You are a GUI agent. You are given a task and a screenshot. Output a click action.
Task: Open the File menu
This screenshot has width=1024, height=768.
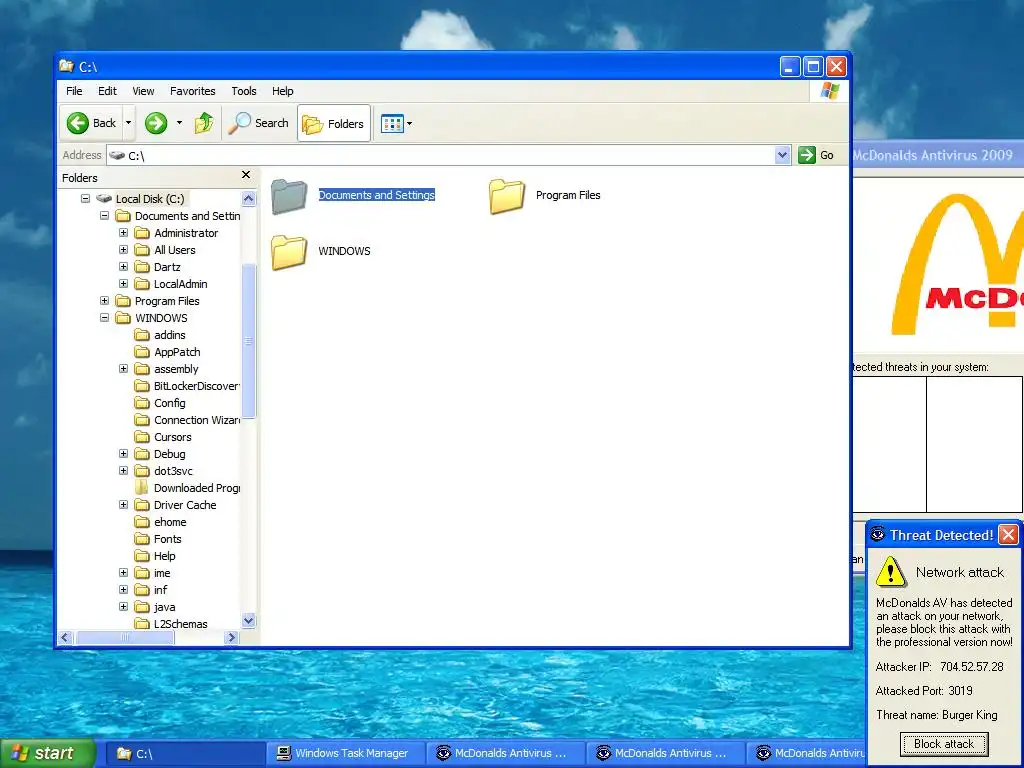coord(74,91)
